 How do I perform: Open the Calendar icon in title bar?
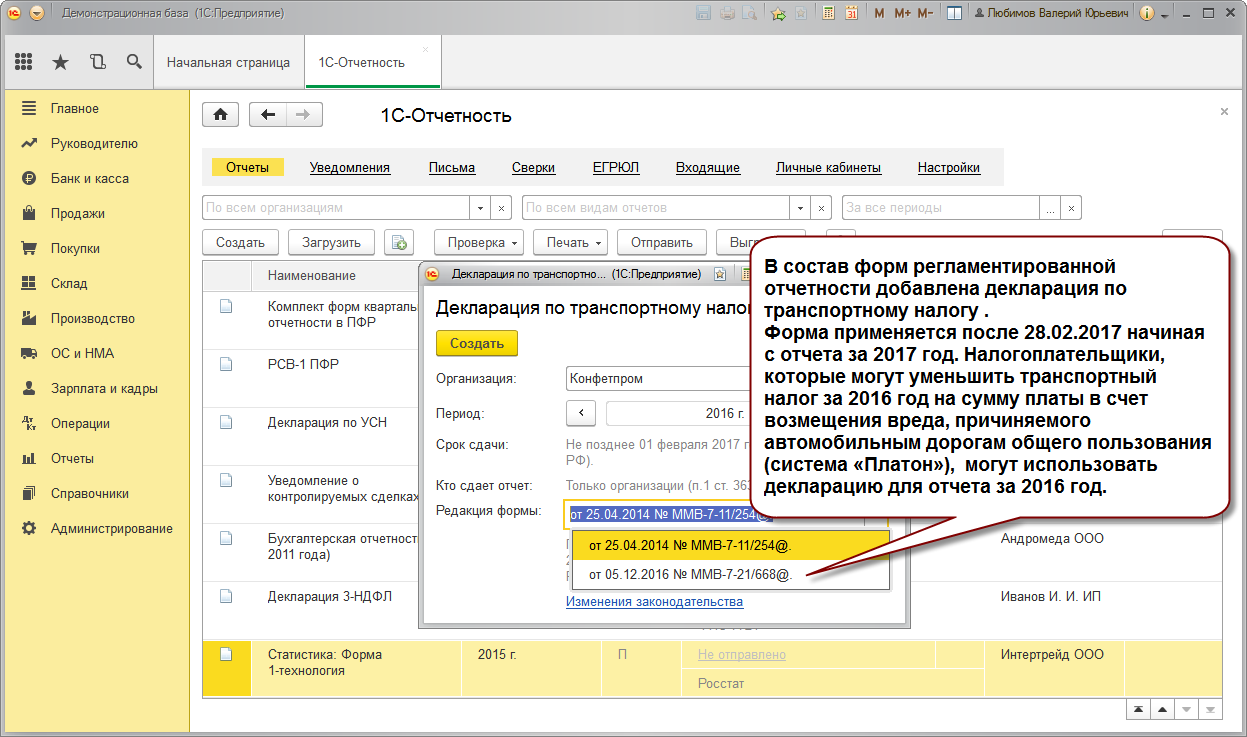[x=851, y=13]
